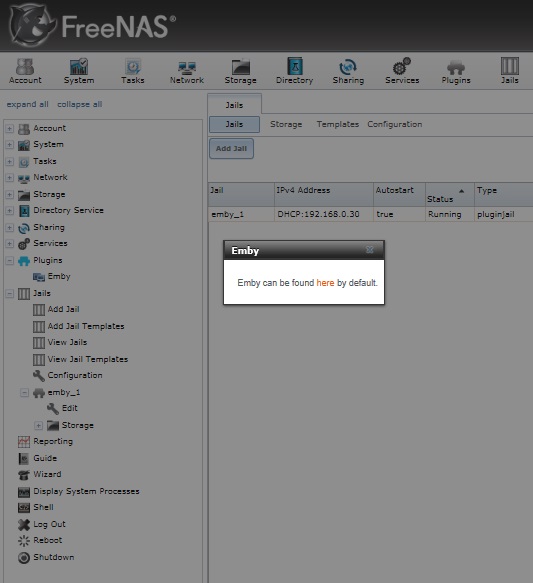The width and height of the screenshot is (533, 583).
Task: Switch to the Configuration tab
Action: coord(395,124)
